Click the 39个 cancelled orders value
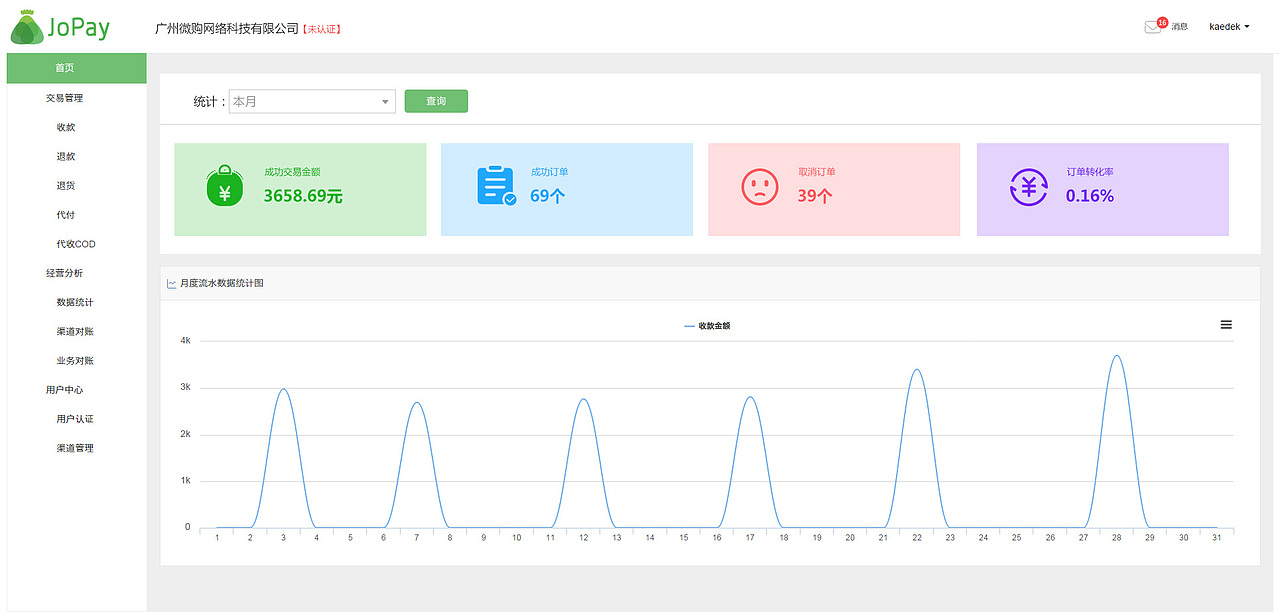 point(815,196)
